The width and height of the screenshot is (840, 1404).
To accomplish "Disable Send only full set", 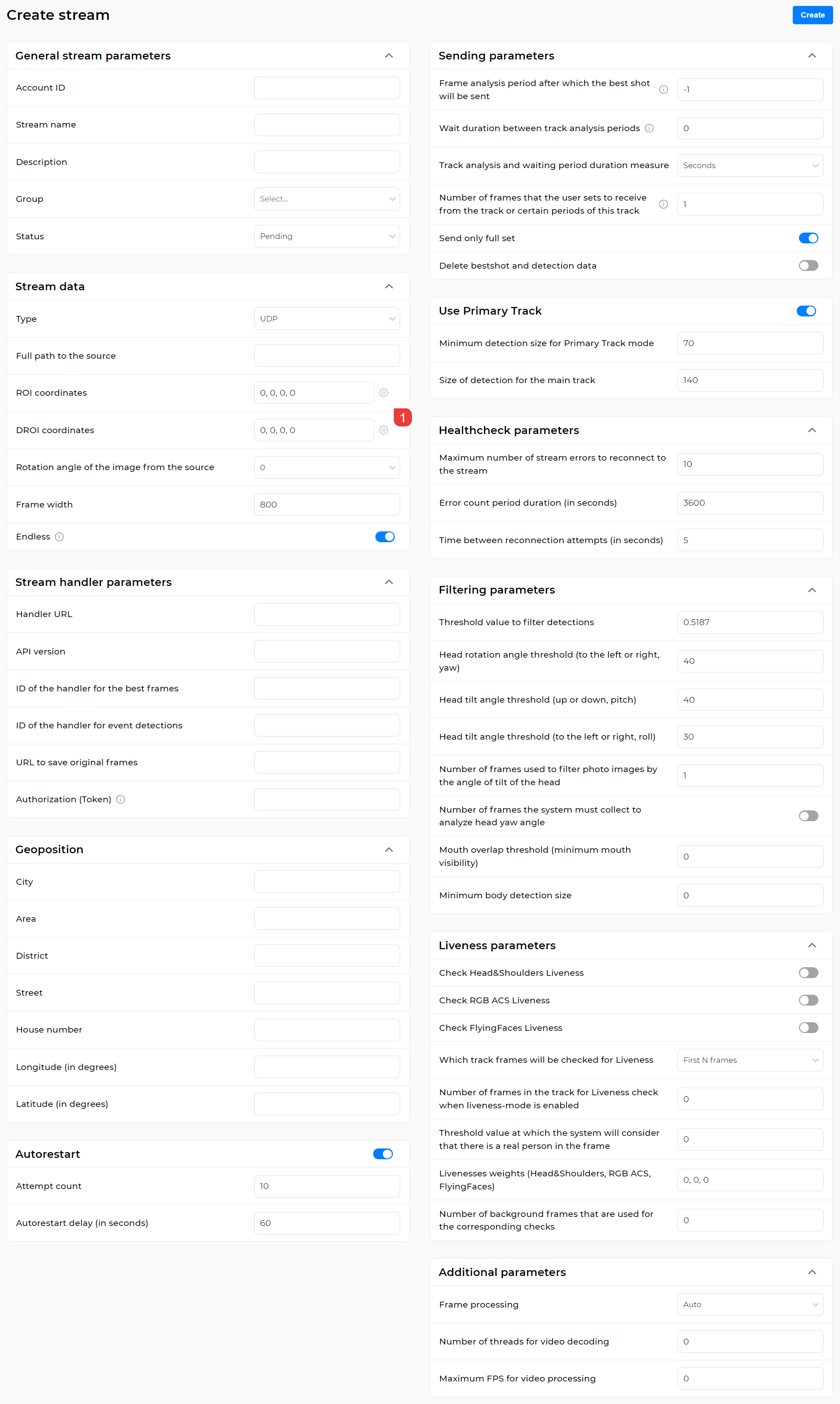I will coord(808,238).
